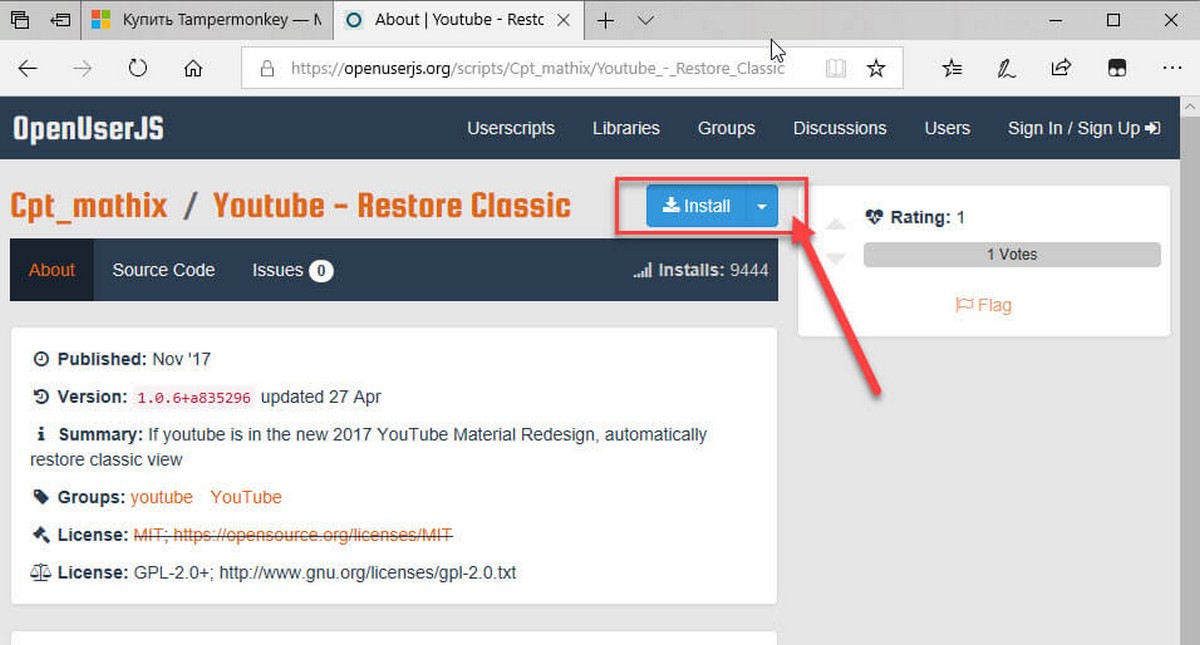This screenshot has height=645, width=1200.
Task: Click Sign In / Sign Up link
Action: tap(1084, 128)
